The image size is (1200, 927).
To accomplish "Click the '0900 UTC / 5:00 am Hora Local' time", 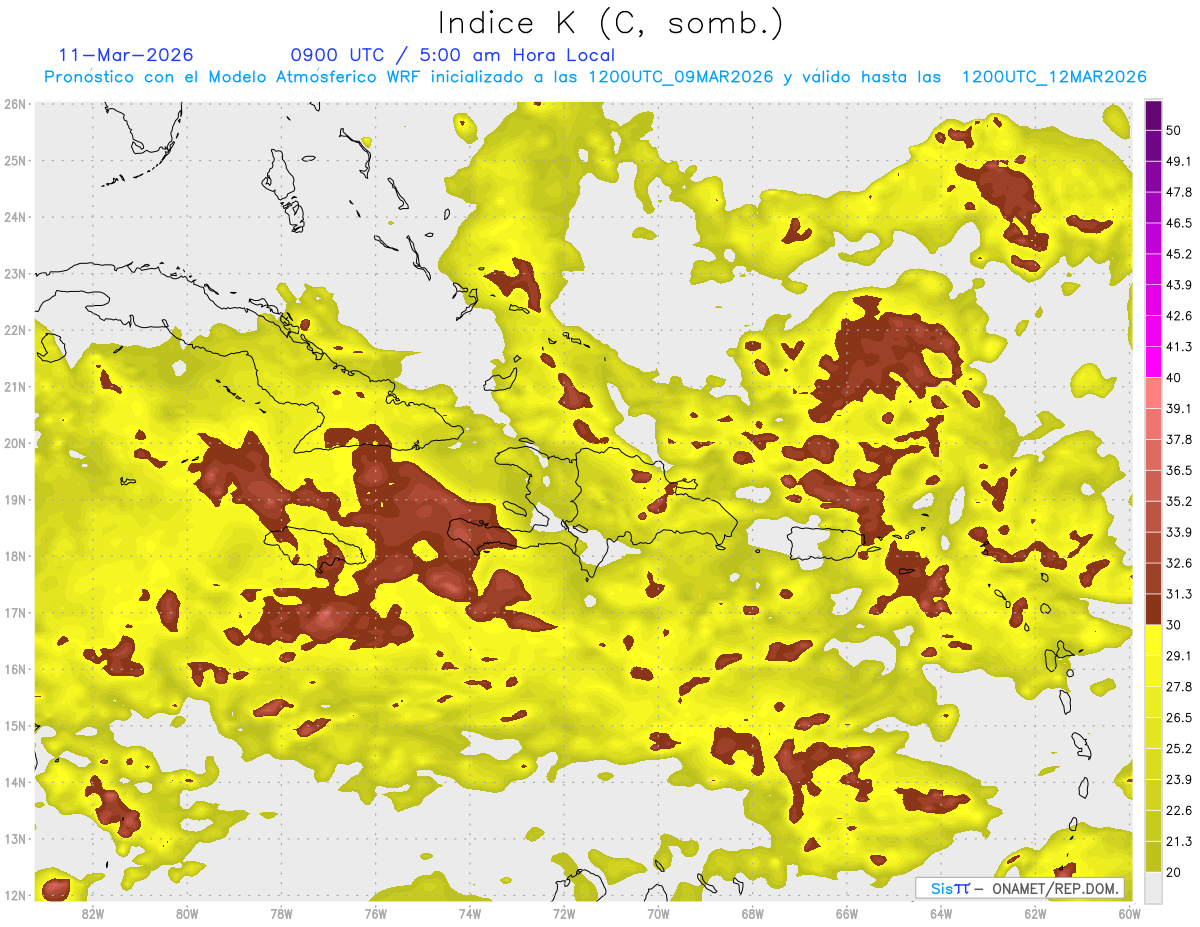I will coord(453,55).
